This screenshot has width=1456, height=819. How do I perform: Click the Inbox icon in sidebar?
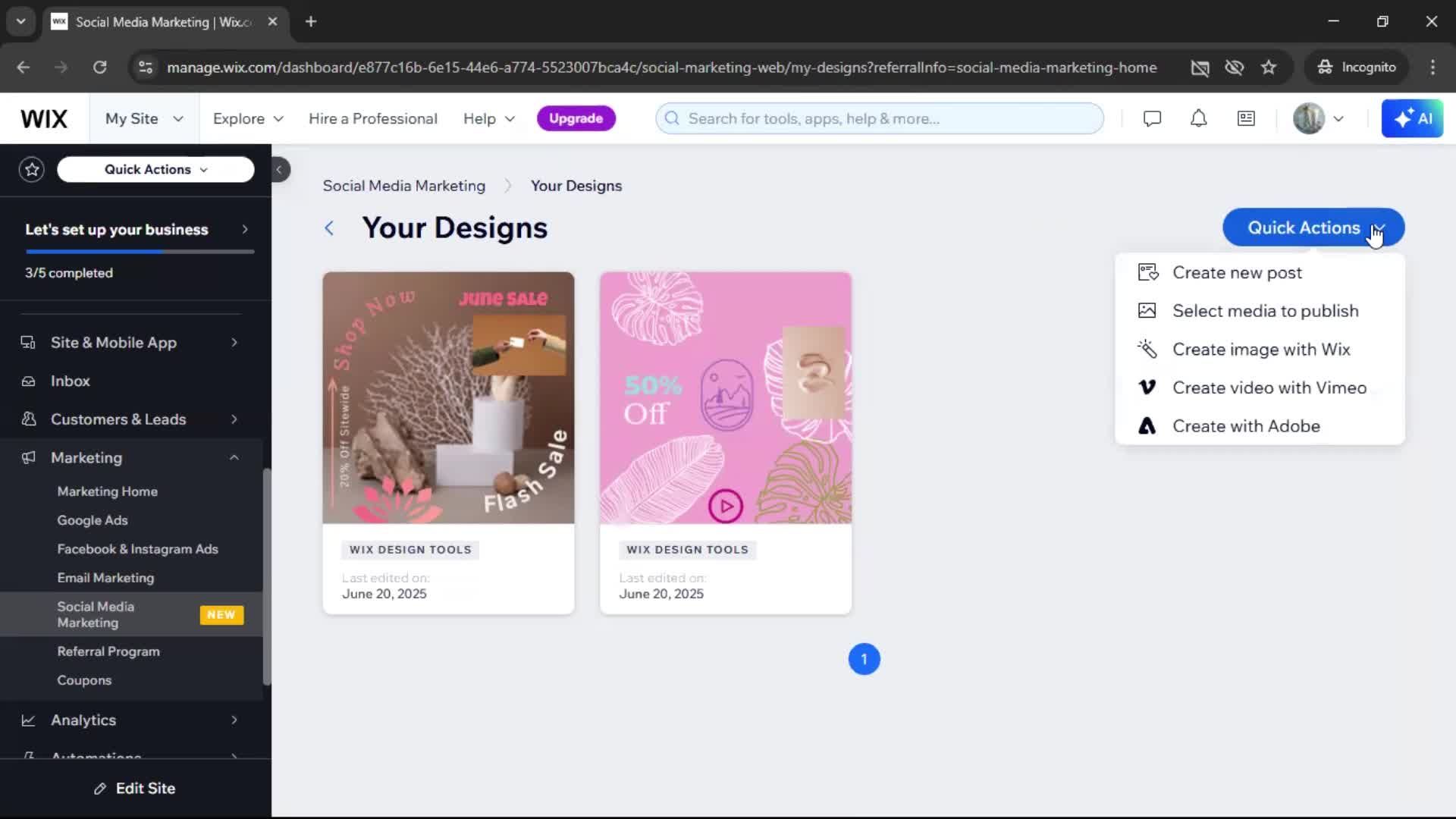[28, 381]
